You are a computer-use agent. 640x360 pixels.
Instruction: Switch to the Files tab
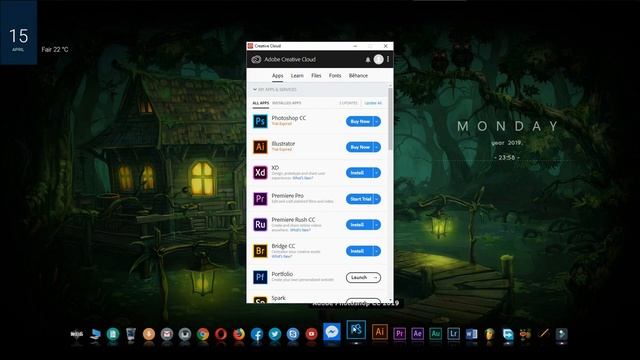pyautogui.click(x=316, y=76)
